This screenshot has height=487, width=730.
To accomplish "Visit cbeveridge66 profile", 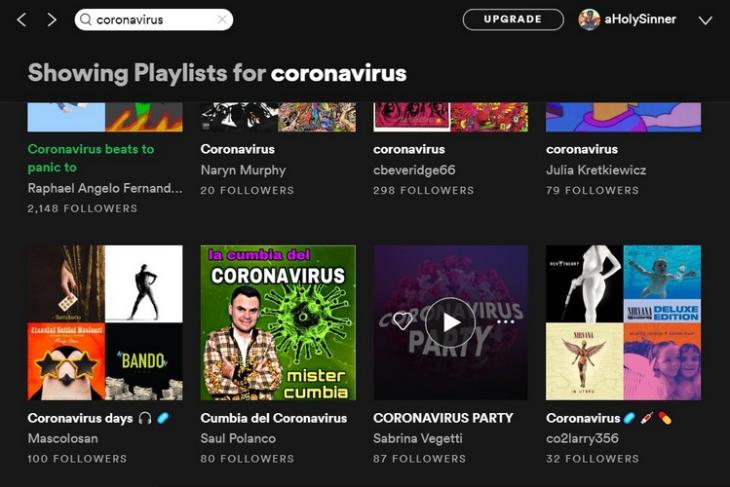I will (414, 170).
